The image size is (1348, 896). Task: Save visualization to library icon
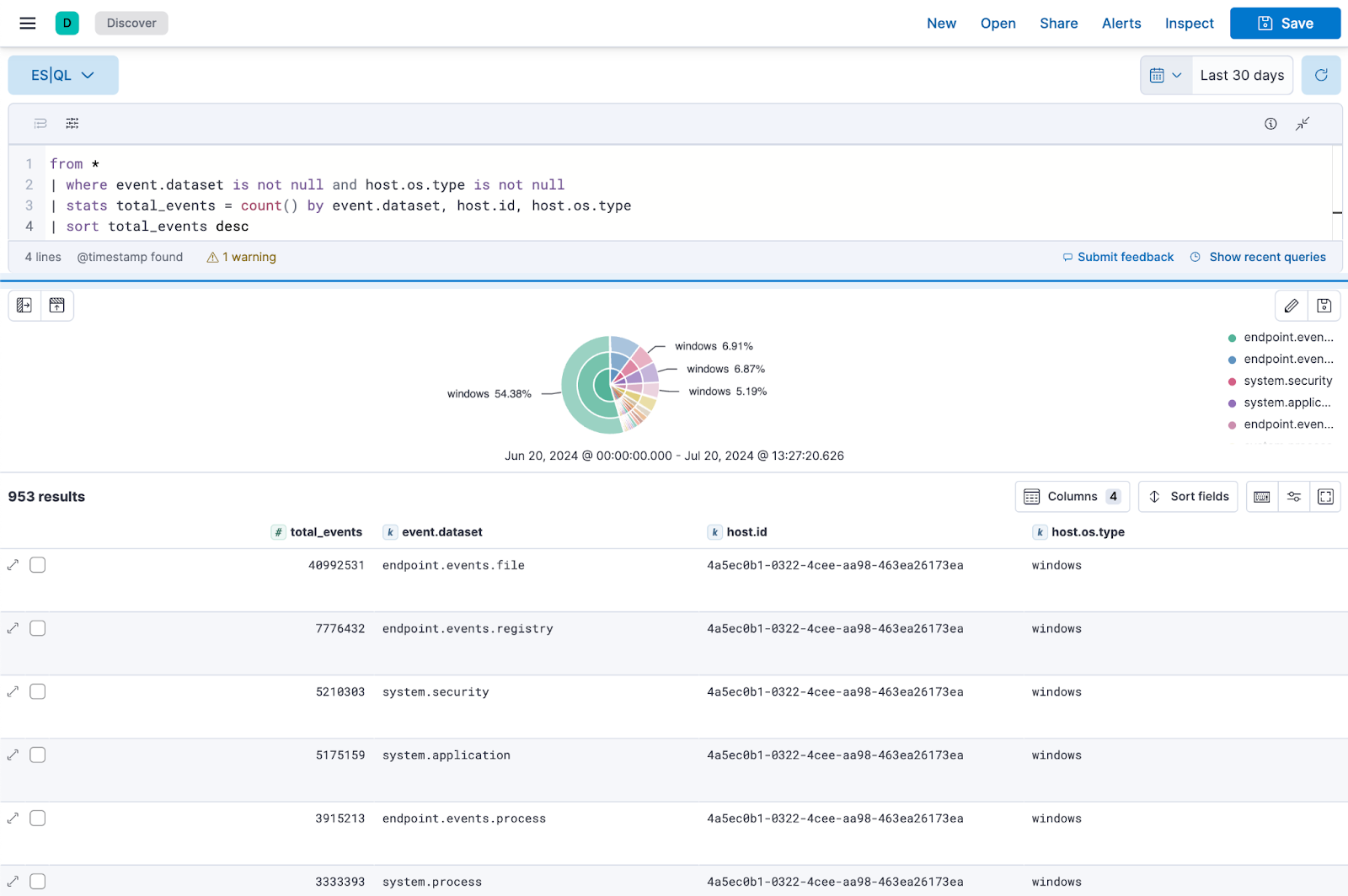click(x=1324, y=306)
